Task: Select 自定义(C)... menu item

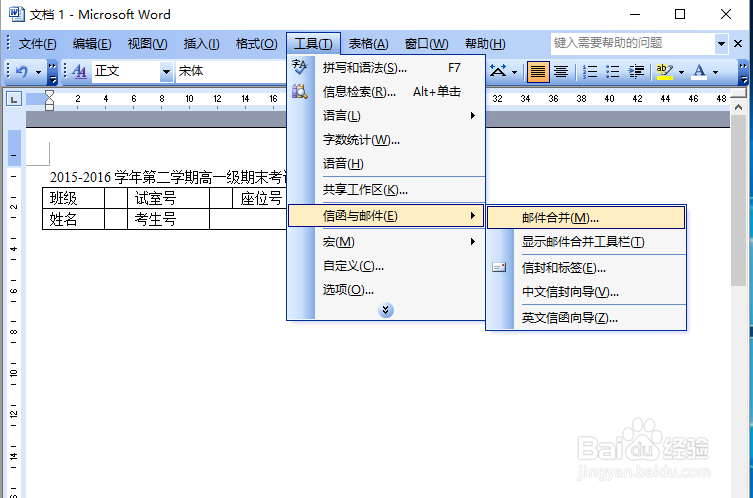Action: click(x=386, y=266)
